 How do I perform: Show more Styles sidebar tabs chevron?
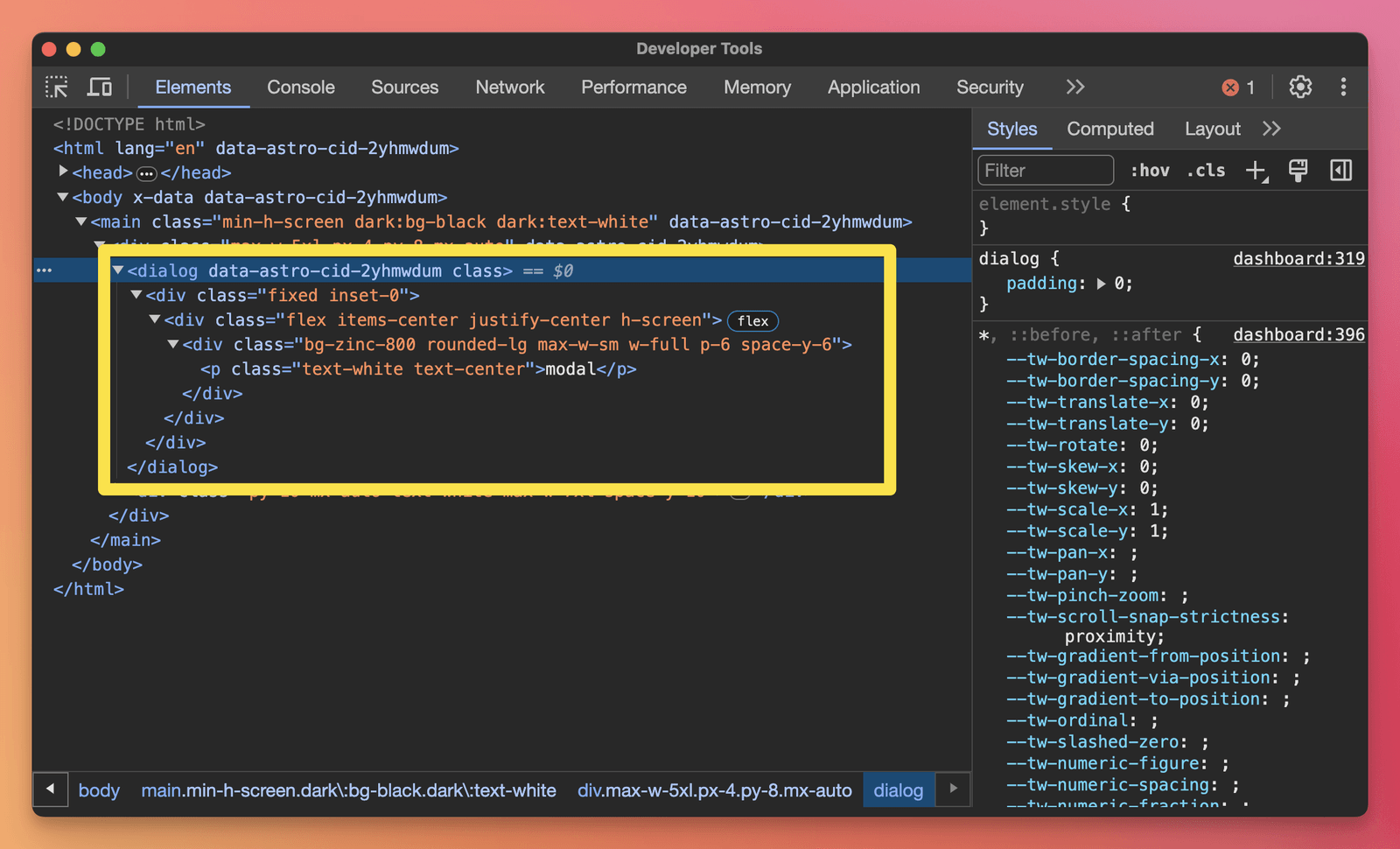pos(1271,129)
